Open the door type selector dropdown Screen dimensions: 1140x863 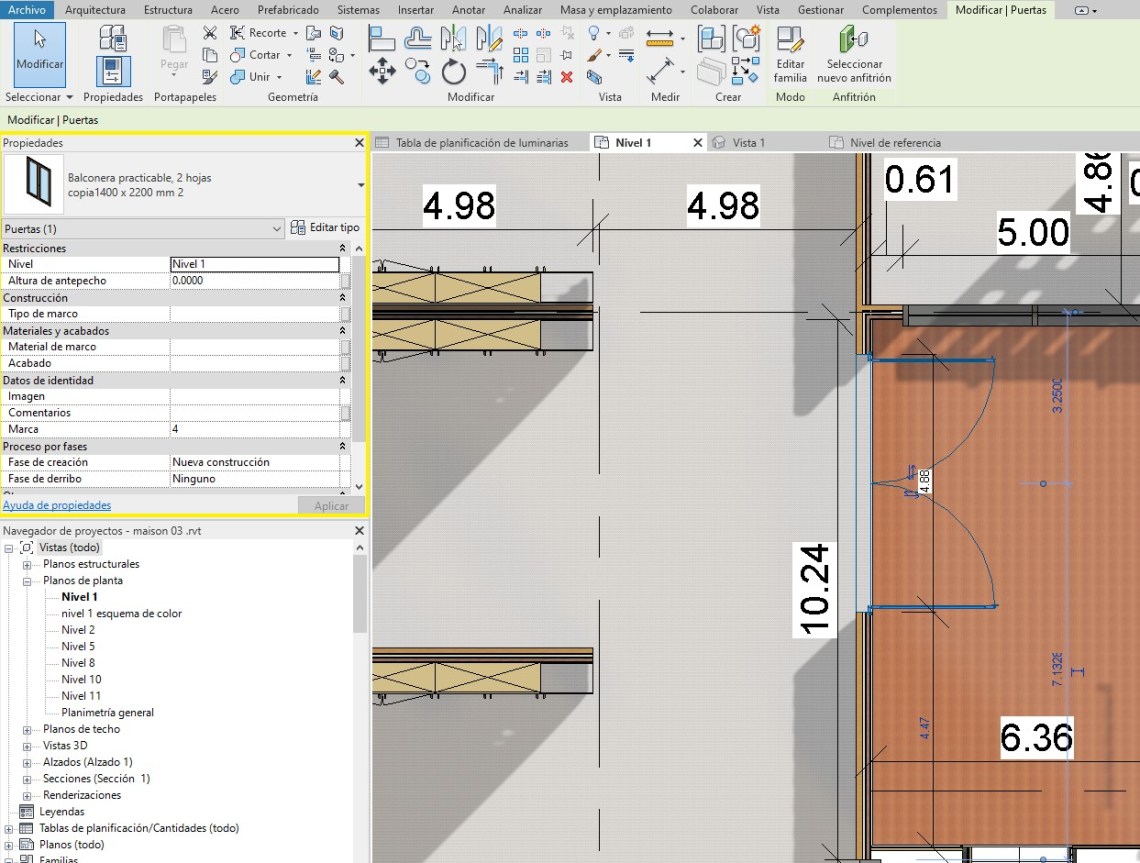360,185
